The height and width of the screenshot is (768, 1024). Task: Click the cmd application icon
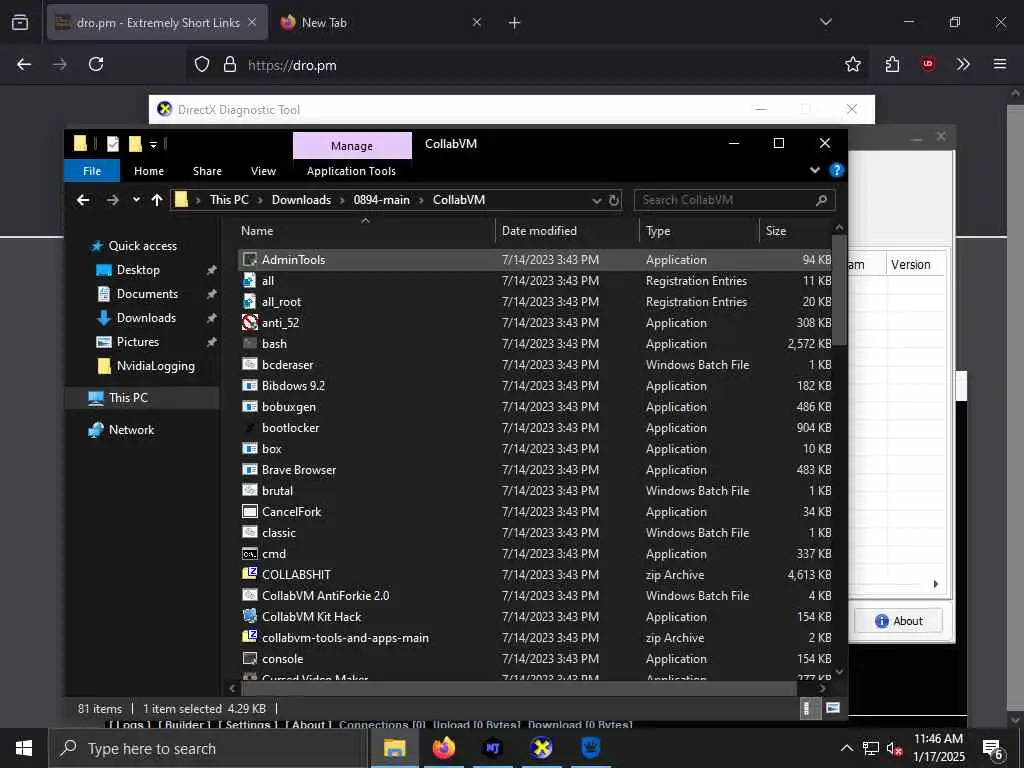coord(249,553)
